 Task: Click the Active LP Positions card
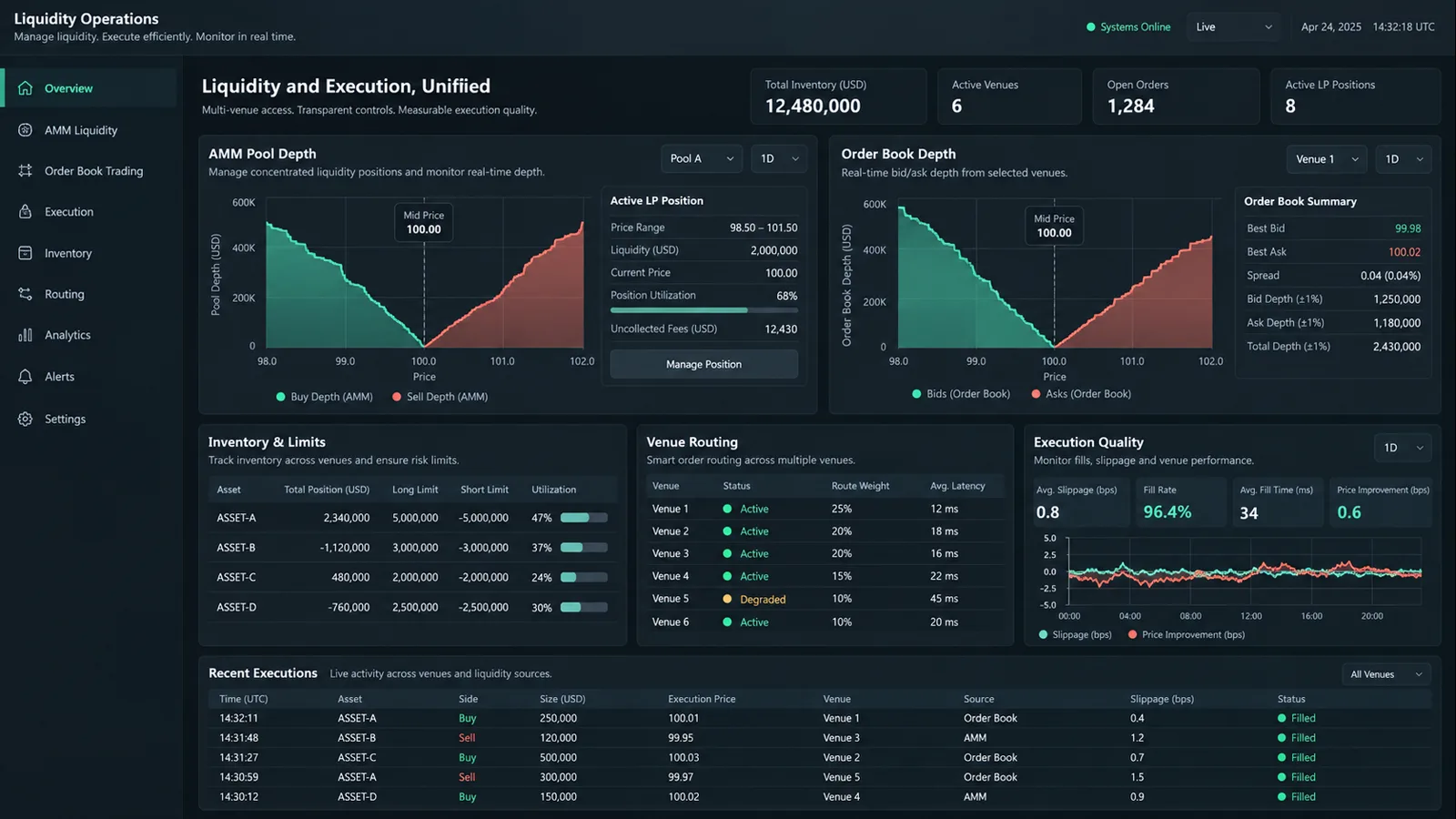[x=1355, y=96]
